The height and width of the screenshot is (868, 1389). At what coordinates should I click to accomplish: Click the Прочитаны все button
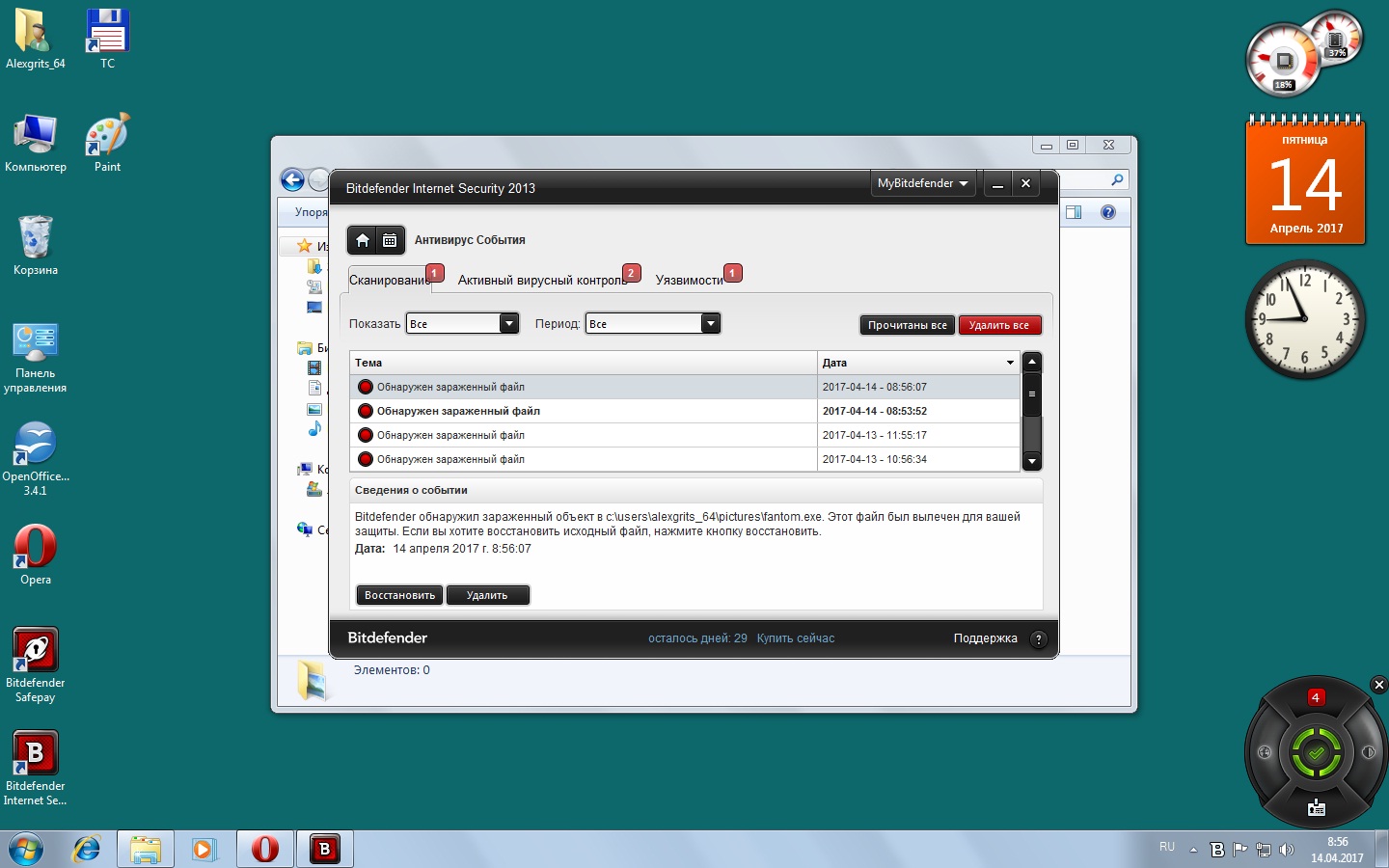(907, 325)
